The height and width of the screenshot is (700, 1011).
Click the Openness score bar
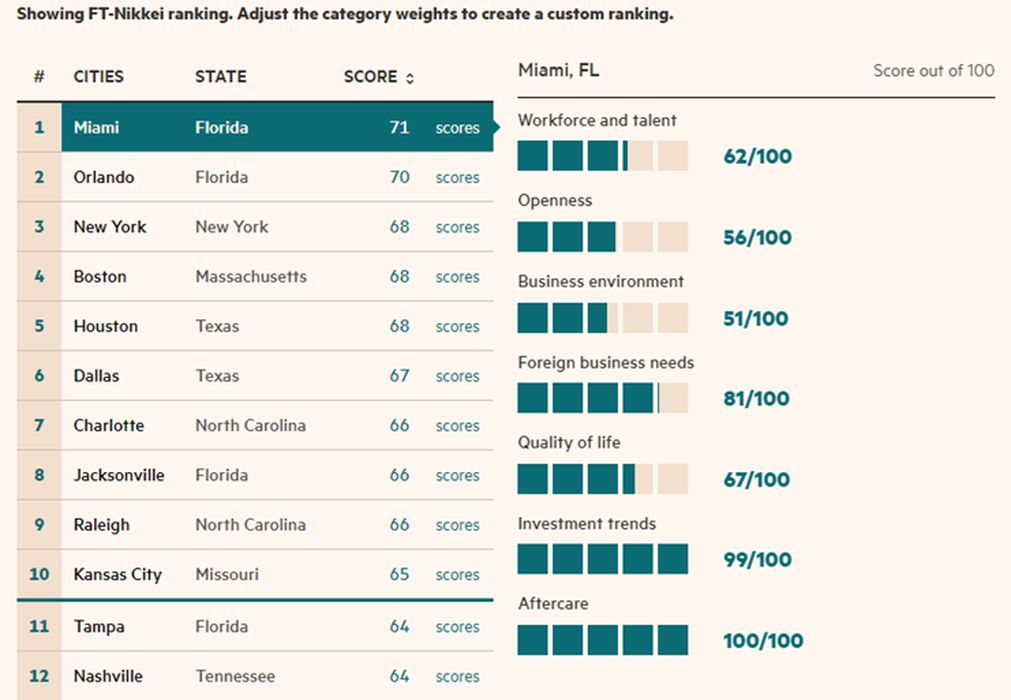(x=602, y=237)
